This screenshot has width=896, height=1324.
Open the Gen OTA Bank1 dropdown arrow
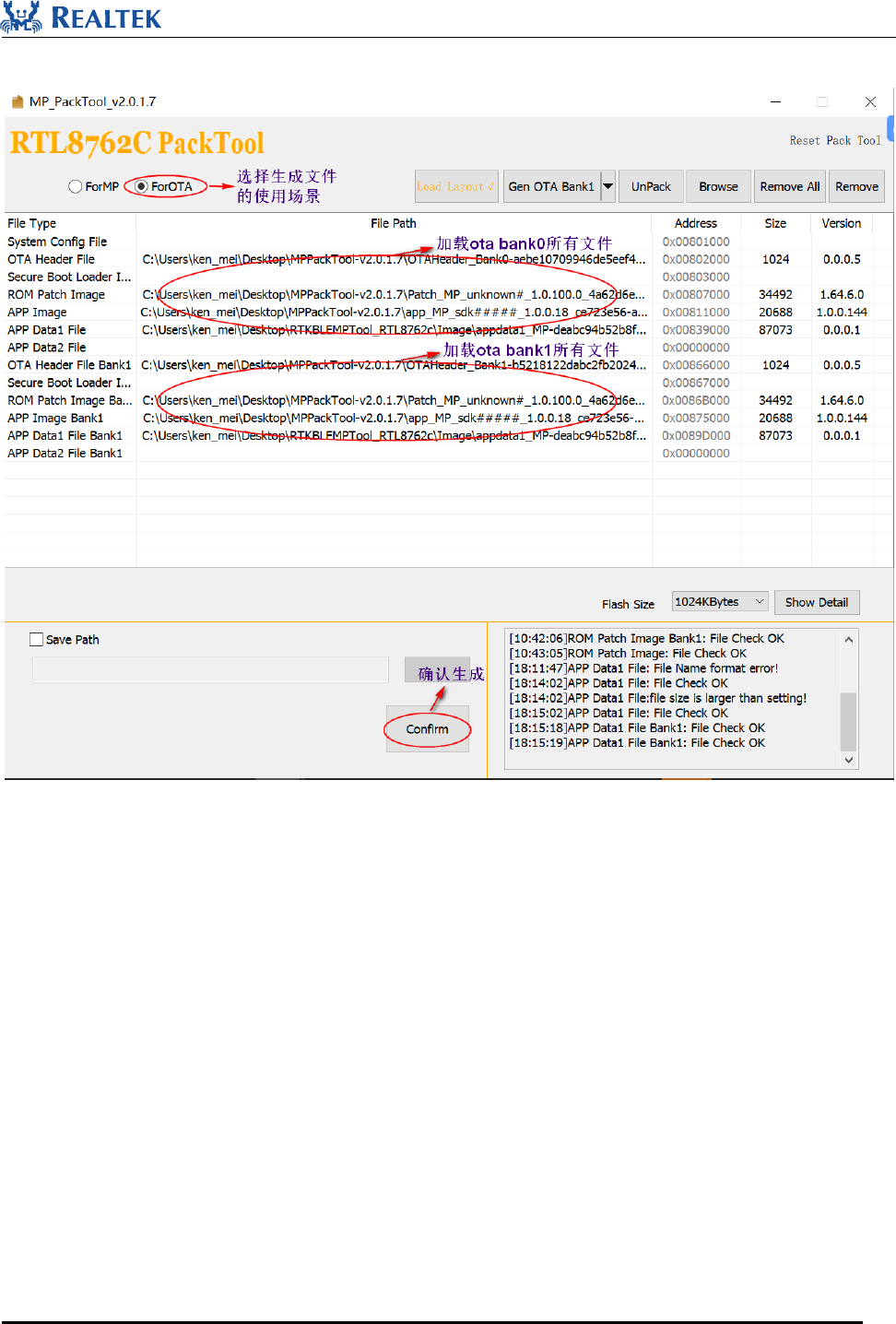[x=608, y=186]
